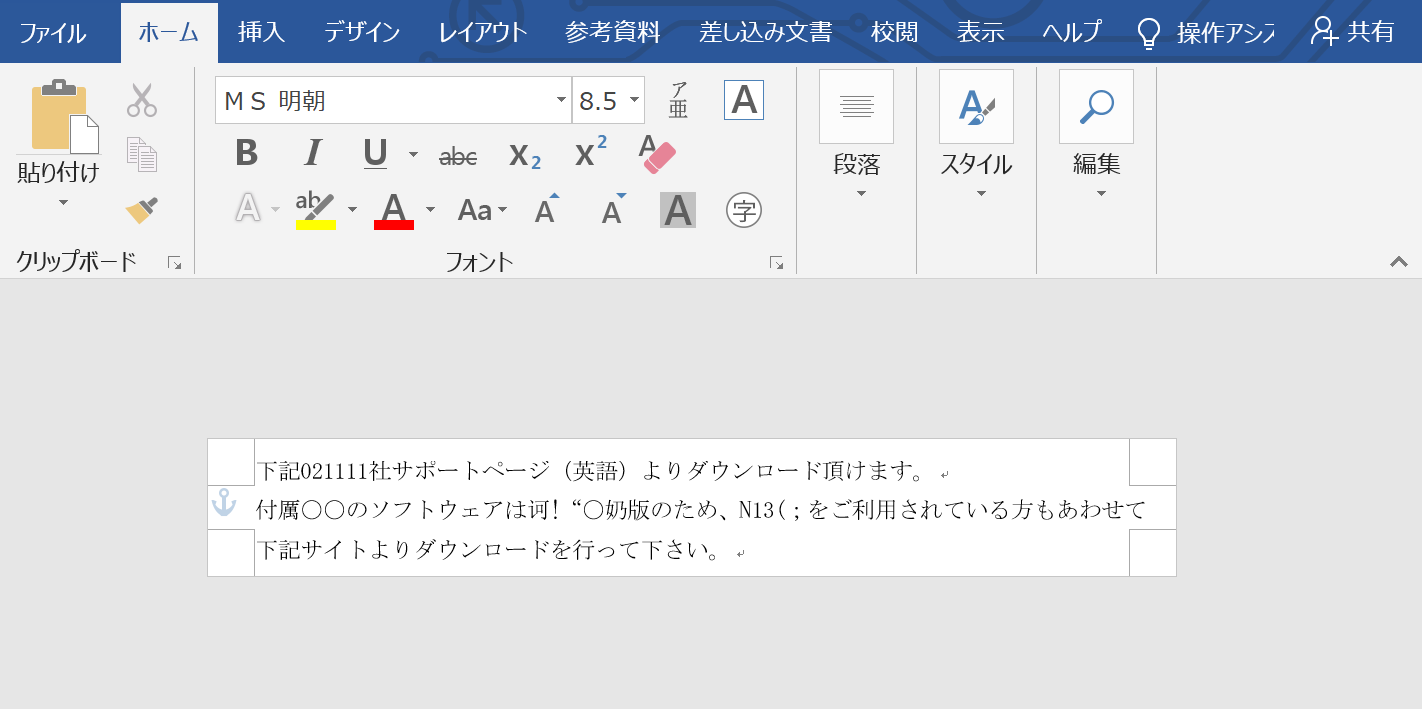Open the font name dropdown
1422x709 pixels.
561,101
